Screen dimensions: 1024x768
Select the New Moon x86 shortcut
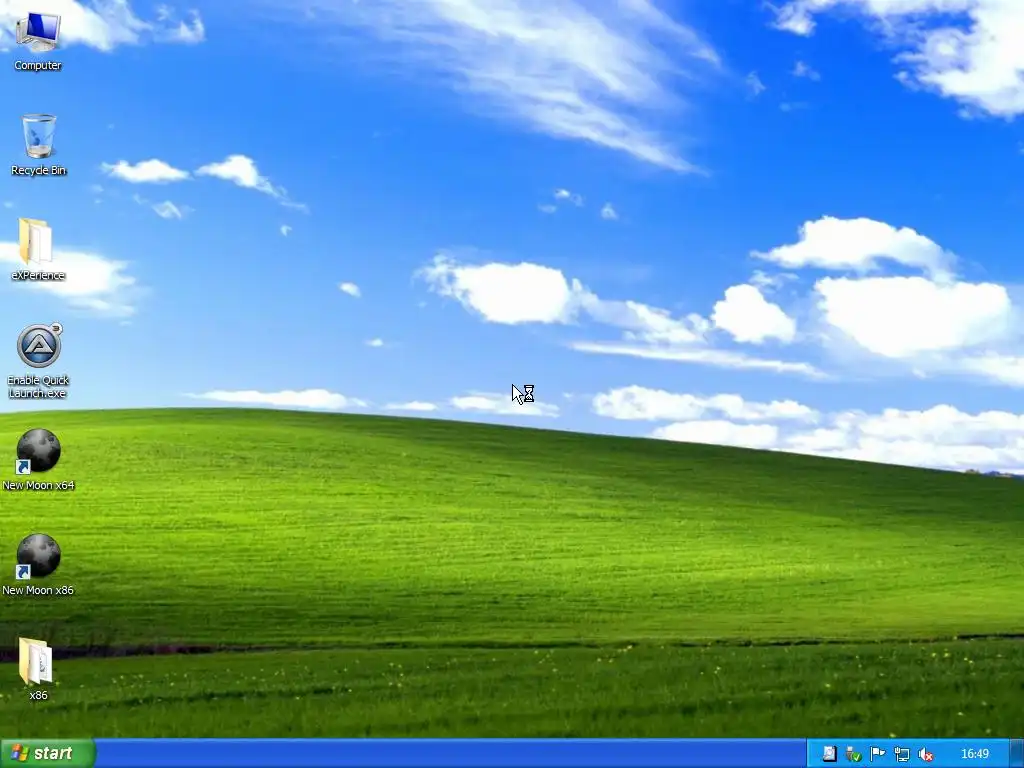(38, 564)
